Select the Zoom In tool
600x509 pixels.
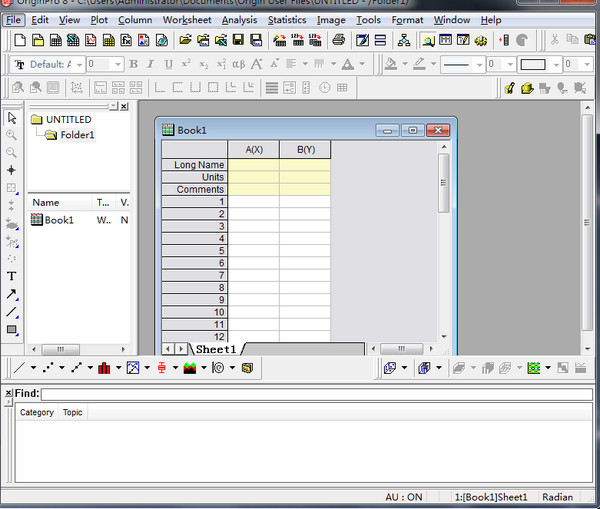pos(11,135)
